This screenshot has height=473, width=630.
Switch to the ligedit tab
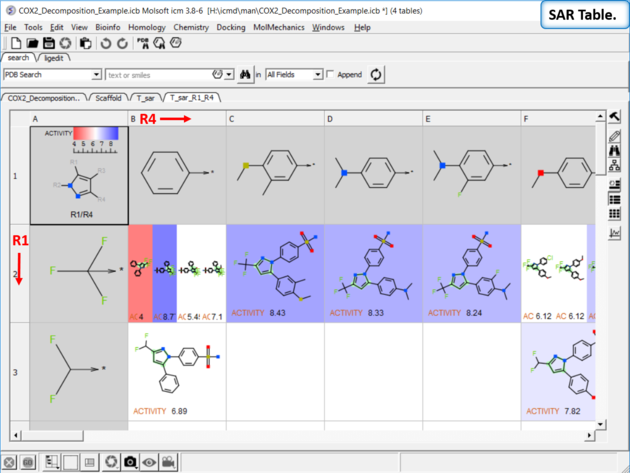[55, 58]
